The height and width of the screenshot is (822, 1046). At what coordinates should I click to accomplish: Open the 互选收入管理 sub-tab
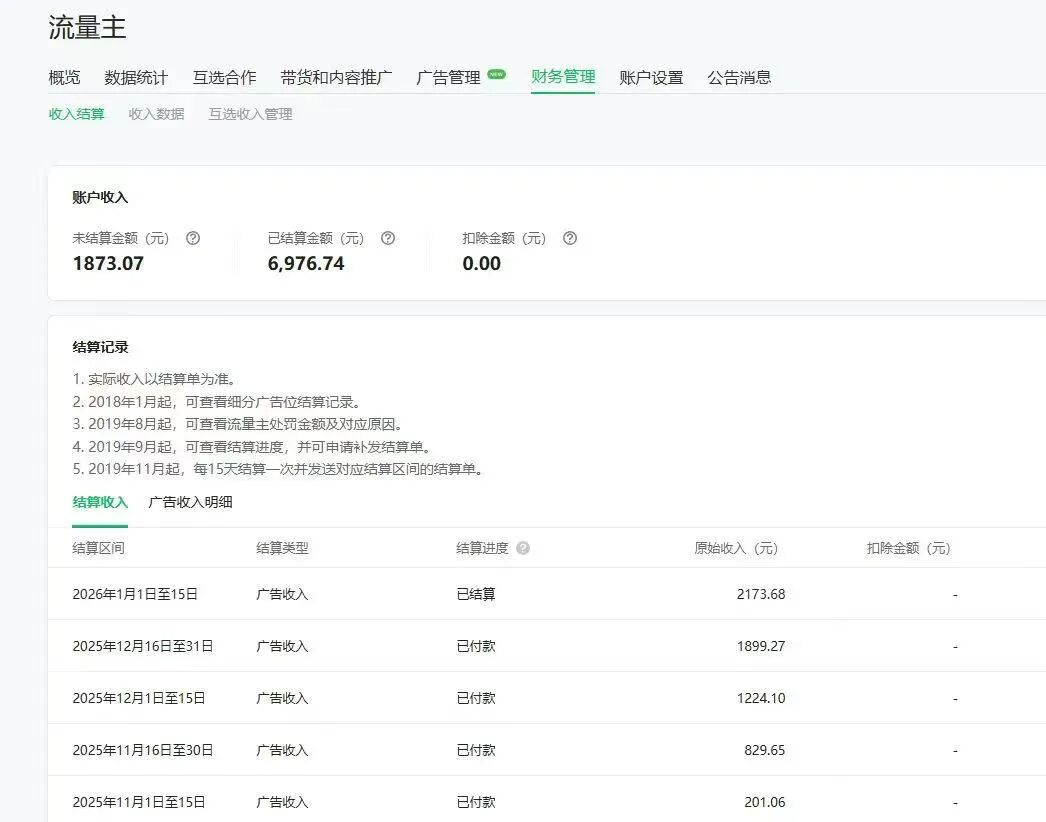[251, 114]
